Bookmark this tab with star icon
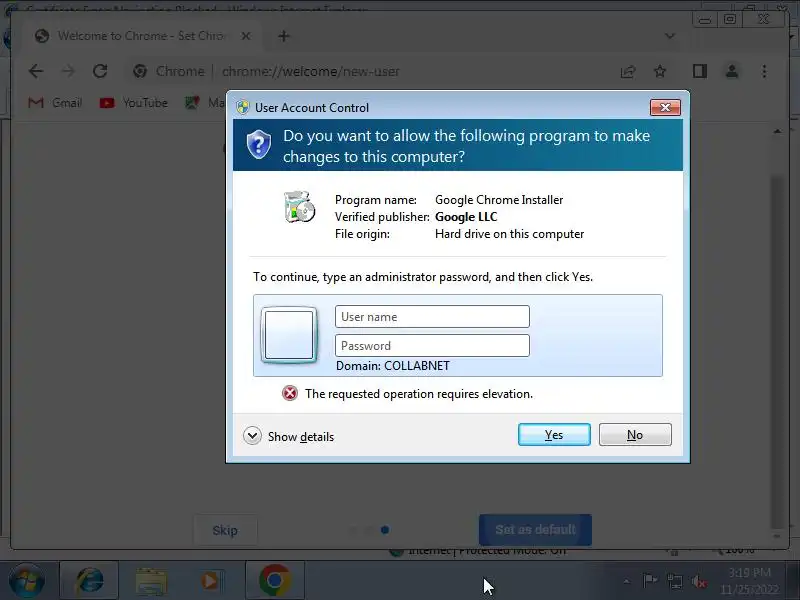This screenshot has width=800, height=600. click(x=660, y=71)
